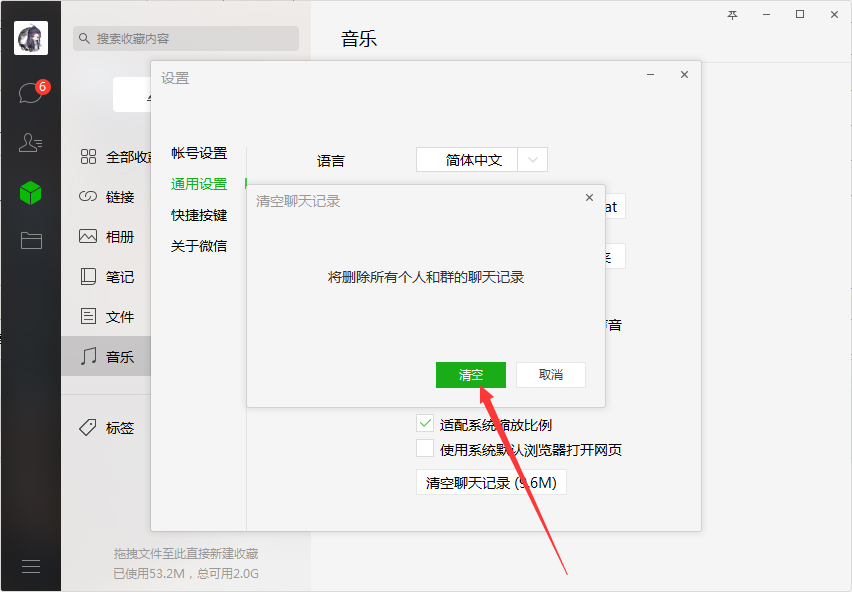This screenshot has height=592, width=852.
Task: Cancel the dialog using 取消 button
Action: point(550,374)
